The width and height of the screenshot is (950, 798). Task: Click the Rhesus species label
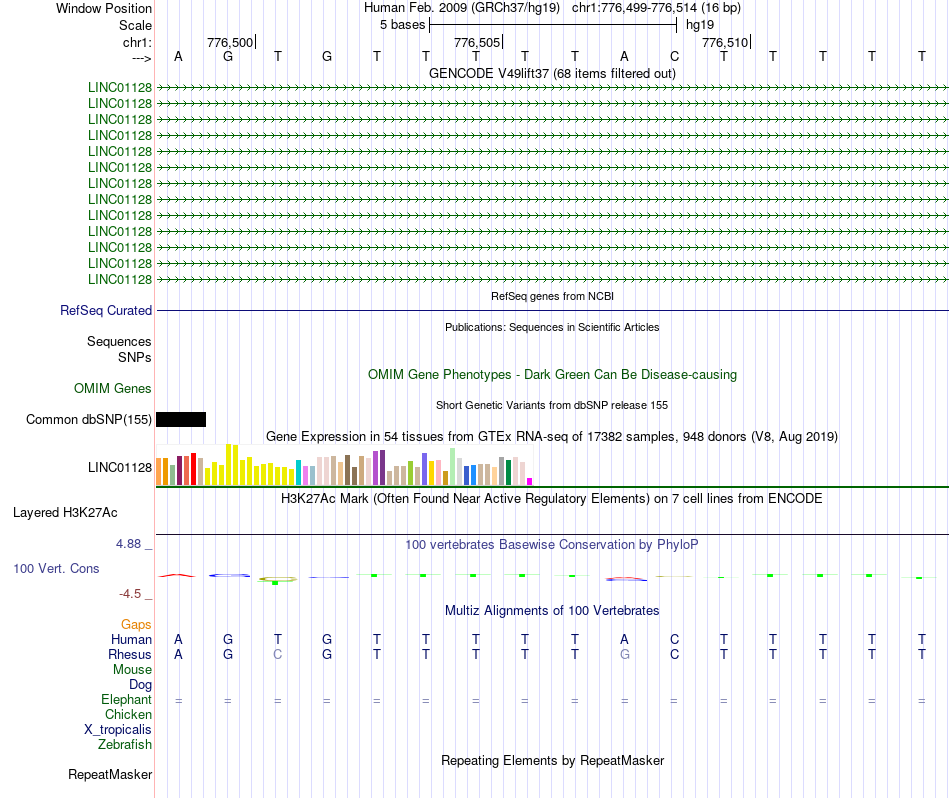[x=130, y=654]
